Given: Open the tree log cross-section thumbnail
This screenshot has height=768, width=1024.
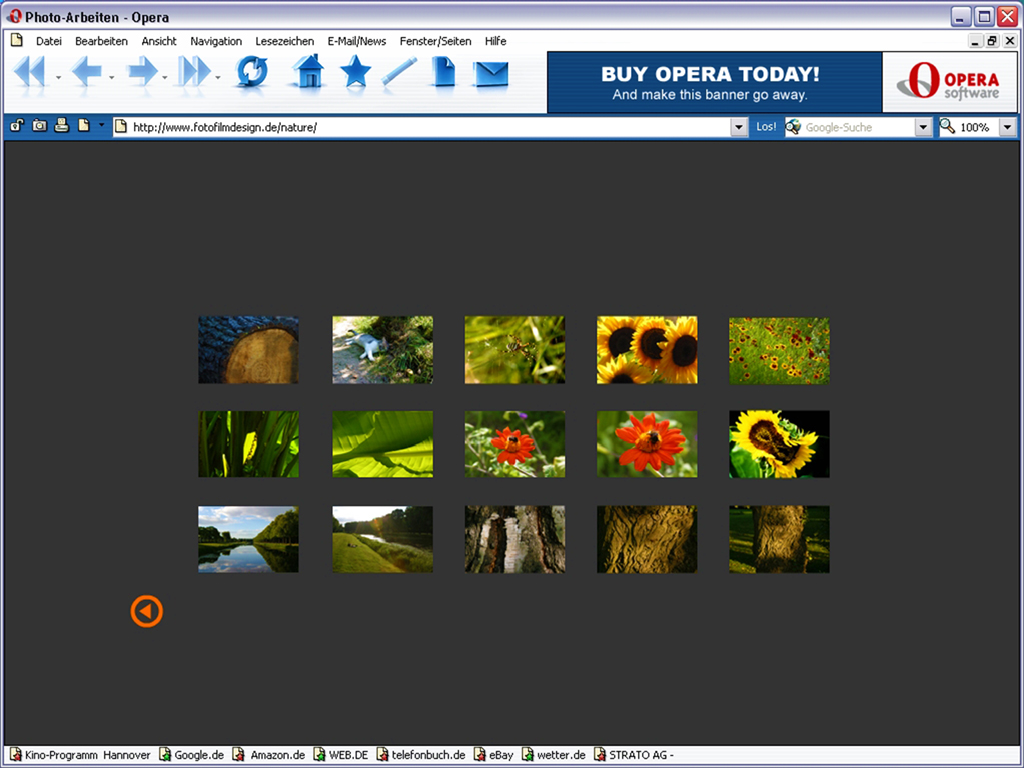Looking at the screenshot, I should (x=248, y=350).
